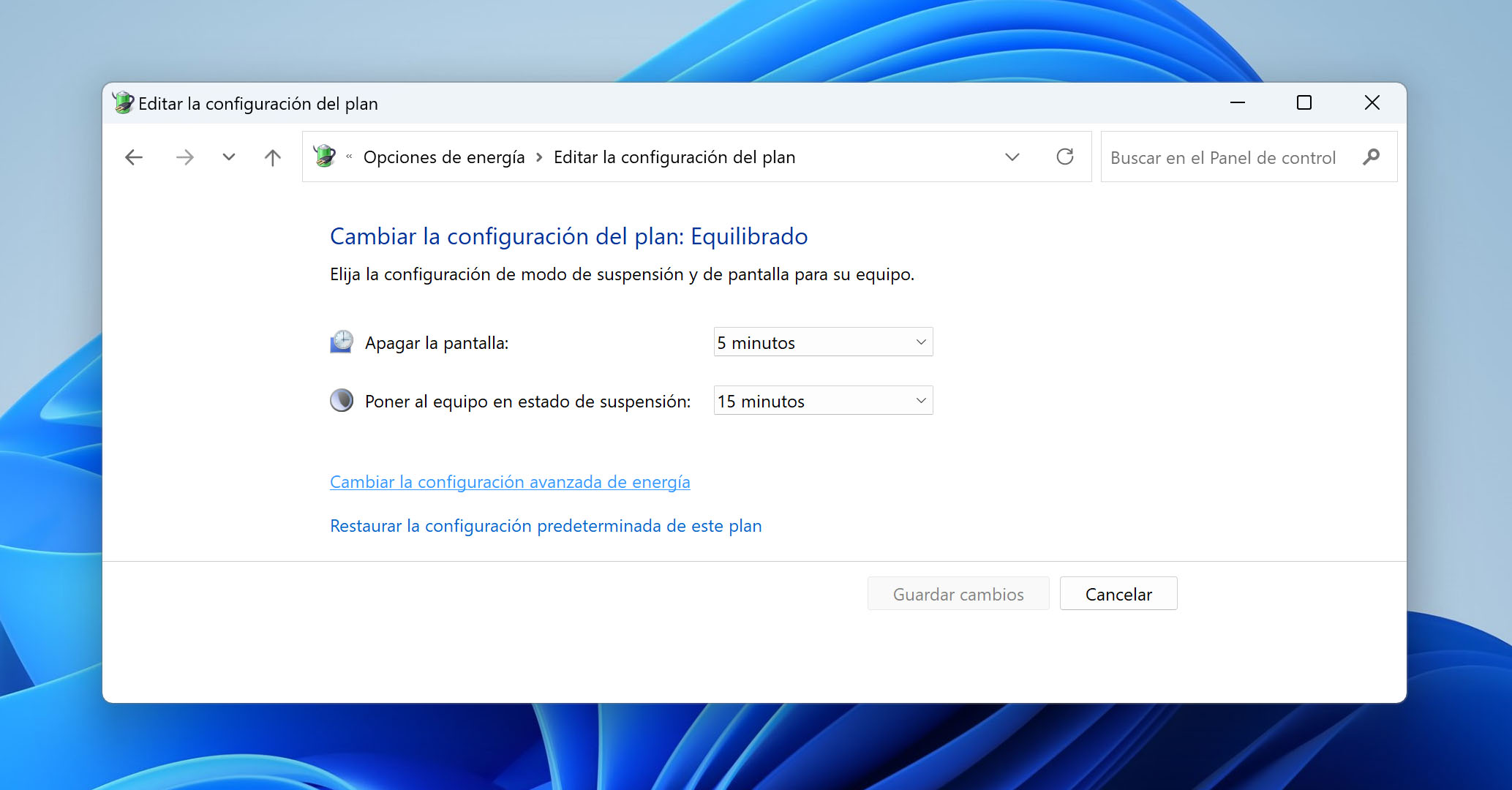The height and width of the screenshot is (790, 1512).
Task: Close the 'Editar la configuración del plan' window
Action: click(x=1372, y=103)
